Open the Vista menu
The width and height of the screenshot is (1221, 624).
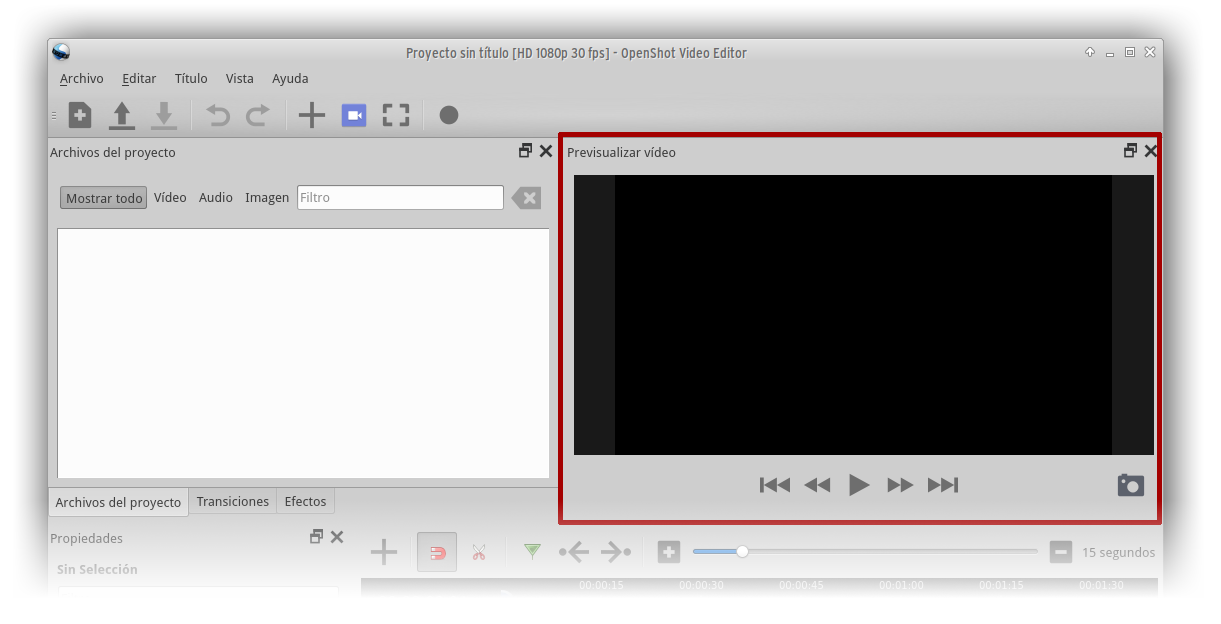coord(240,78)
